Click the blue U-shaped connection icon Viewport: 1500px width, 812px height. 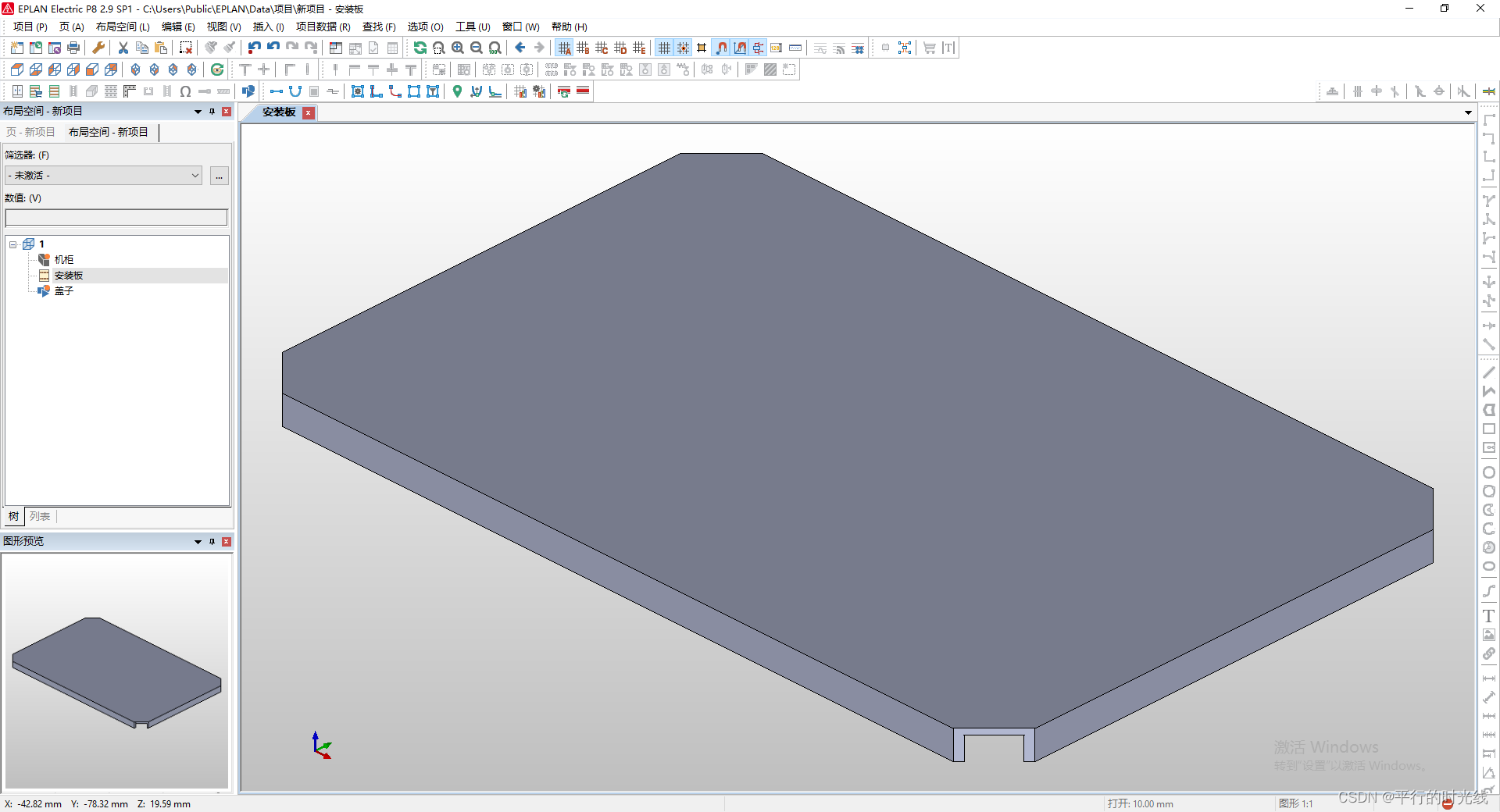pos(295,91)
